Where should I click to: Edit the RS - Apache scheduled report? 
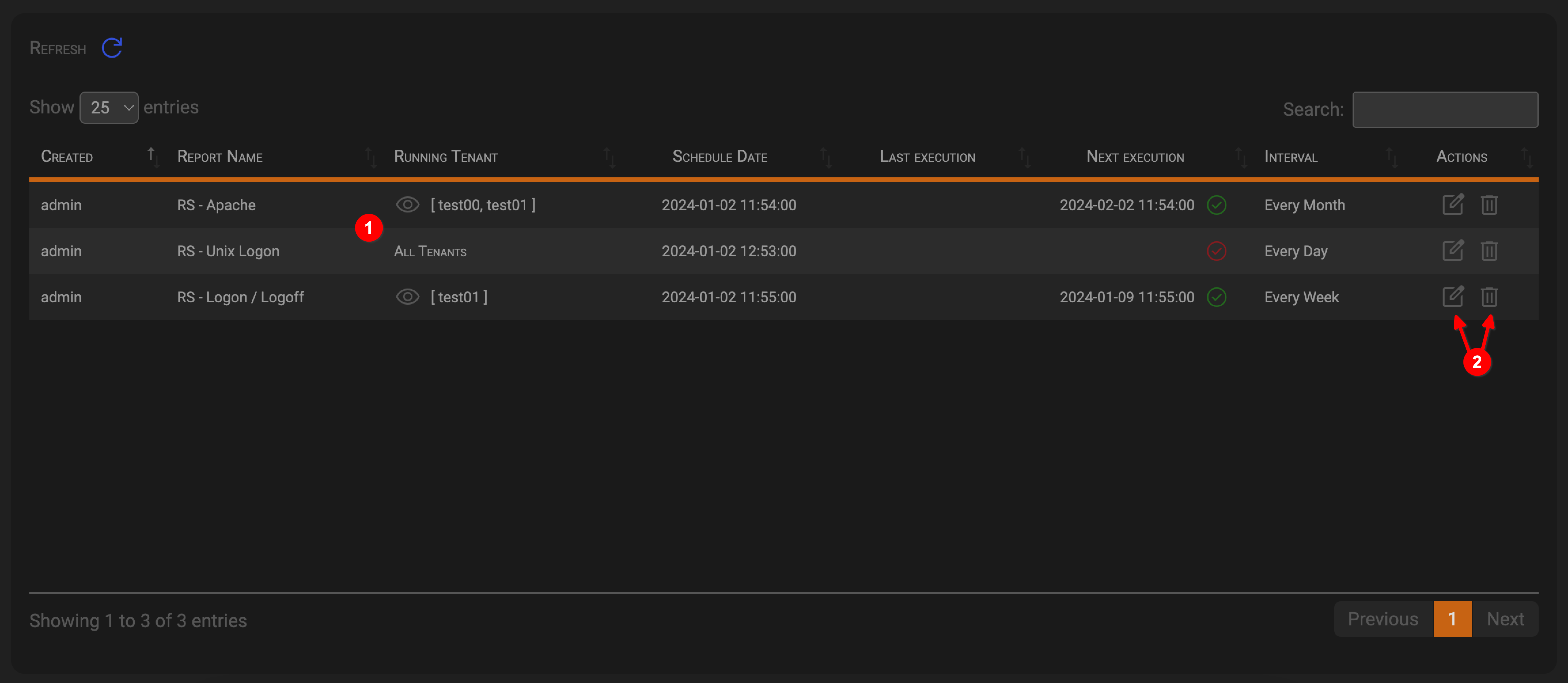(x=1453, y=204)
